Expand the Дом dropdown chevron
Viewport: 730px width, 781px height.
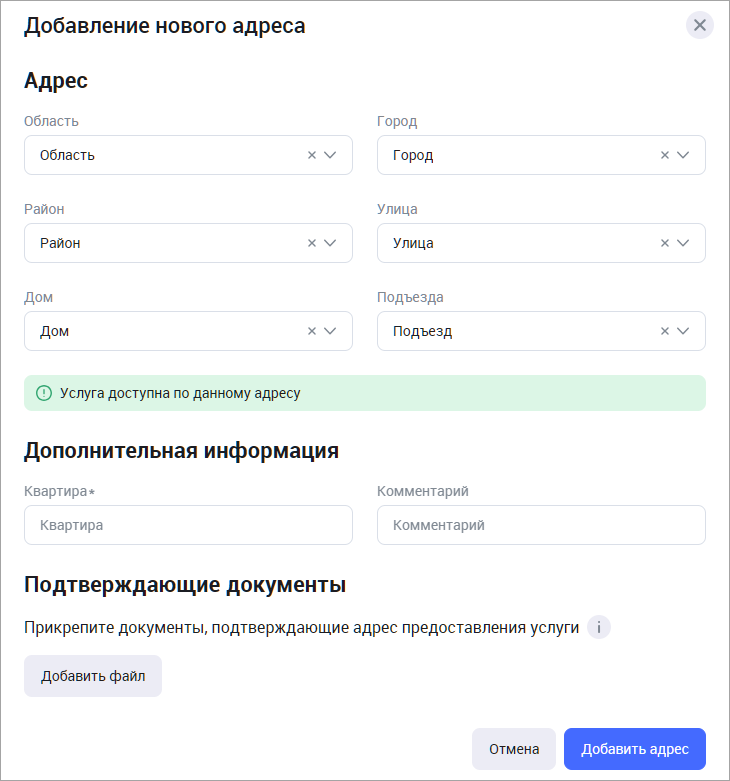(331, 331)
